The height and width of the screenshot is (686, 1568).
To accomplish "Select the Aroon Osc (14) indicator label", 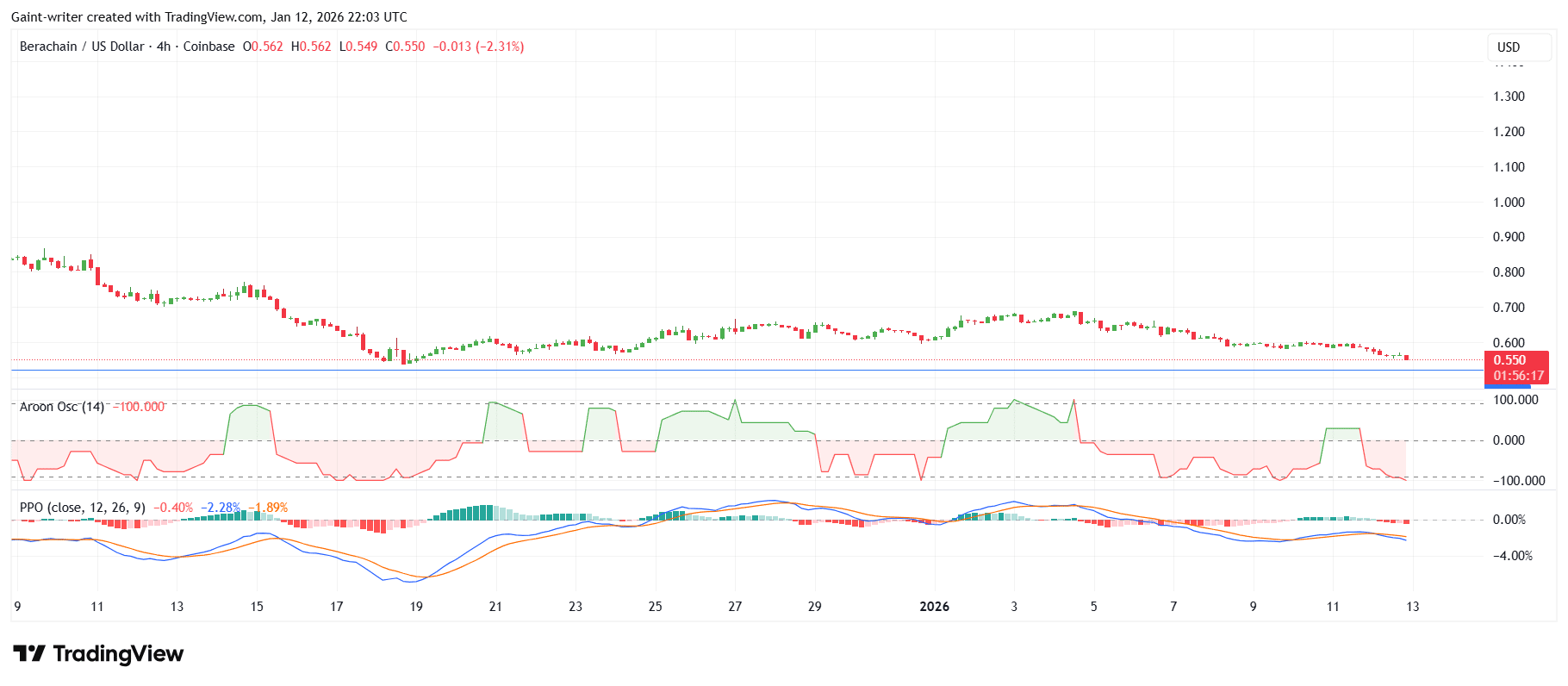I will [x=62, y=407].
